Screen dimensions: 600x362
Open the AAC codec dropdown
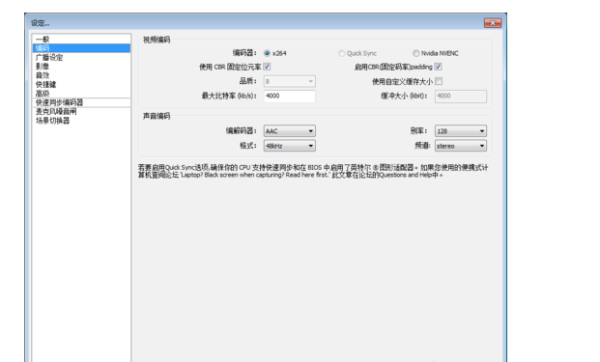(x=289, y=131)
